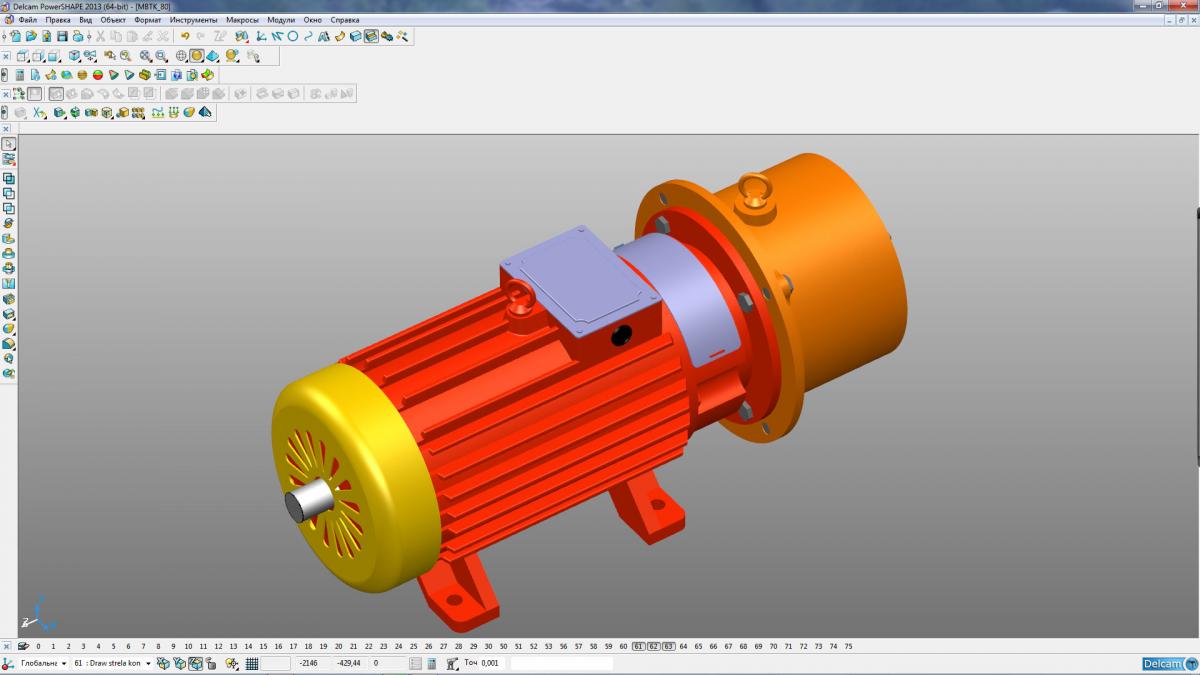Screen dimensions: 1200x675
Task: Click the shaded yellow sphere view icon
Action: (197, 56)
